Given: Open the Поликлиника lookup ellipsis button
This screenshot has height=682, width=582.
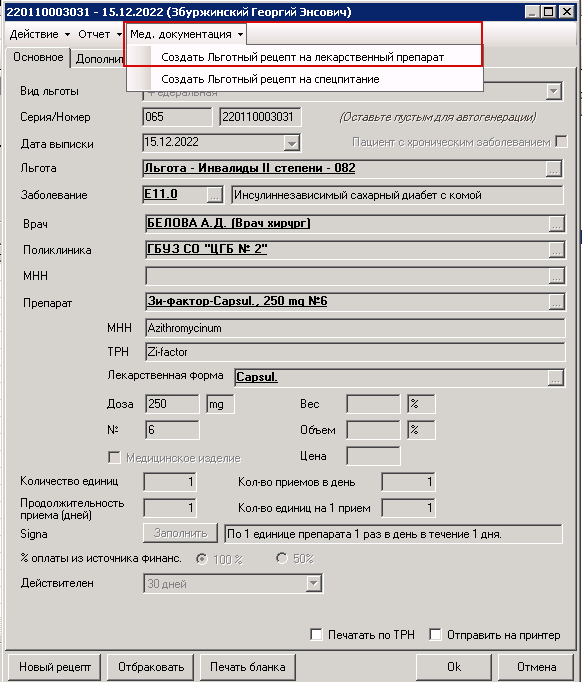Looking at the screenshot, I should 556,250.
